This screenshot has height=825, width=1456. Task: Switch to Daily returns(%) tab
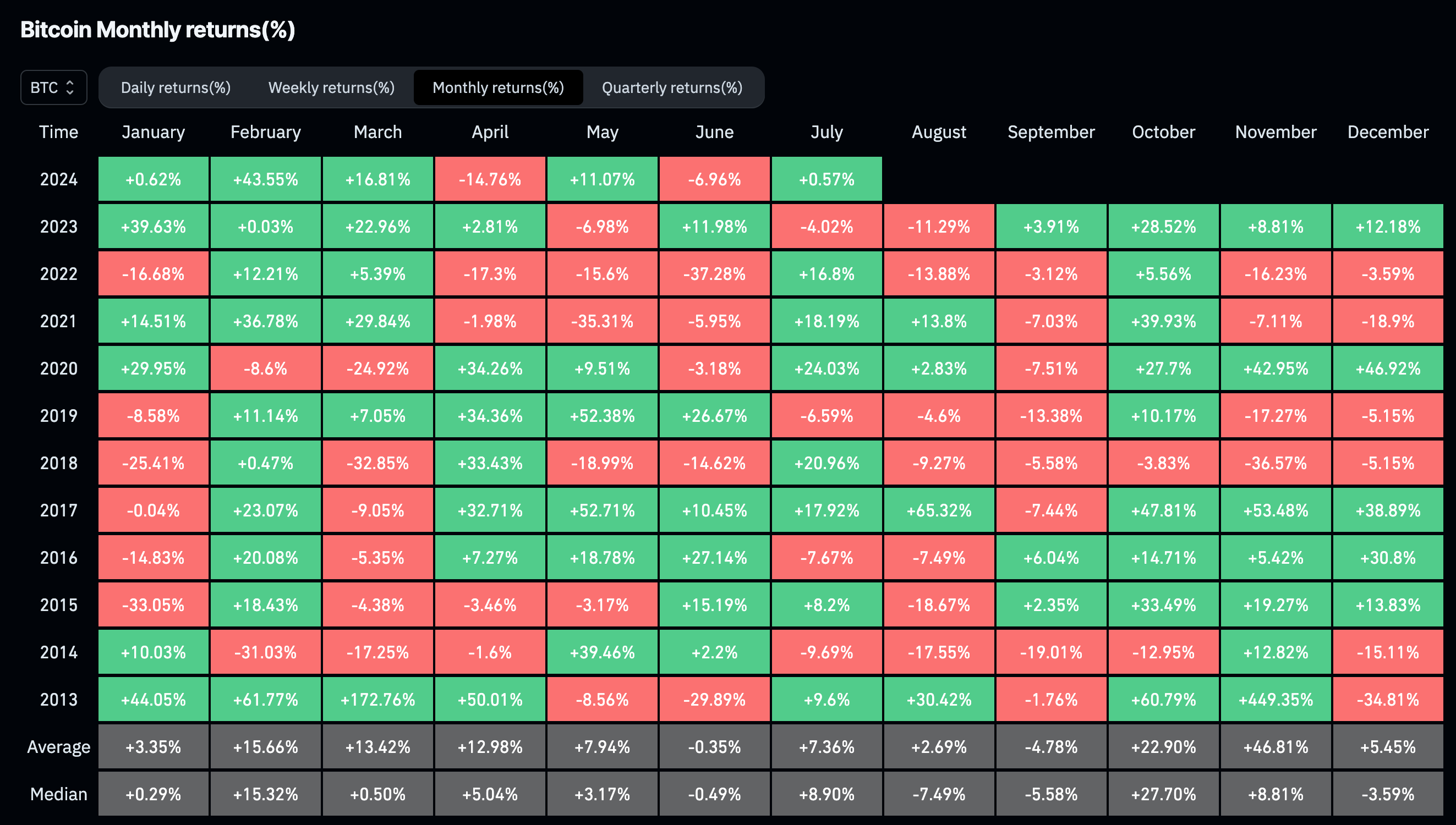pyautogui.click(x=176, y=87)
